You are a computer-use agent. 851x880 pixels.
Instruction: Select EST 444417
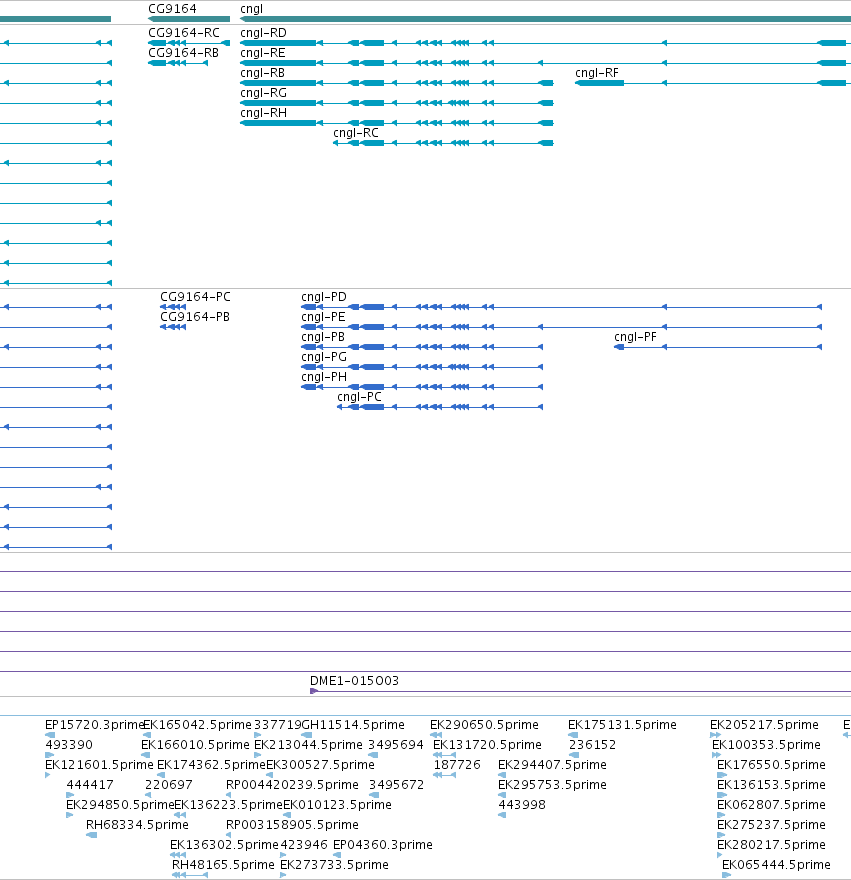90,785
